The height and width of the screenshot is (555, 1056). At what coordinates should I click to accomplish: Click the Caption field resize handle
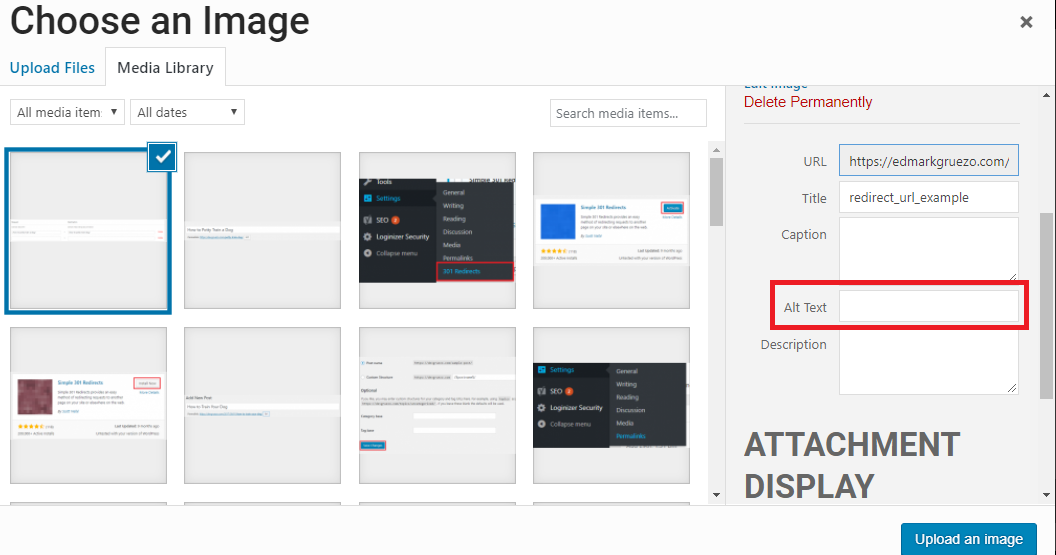1012,275
